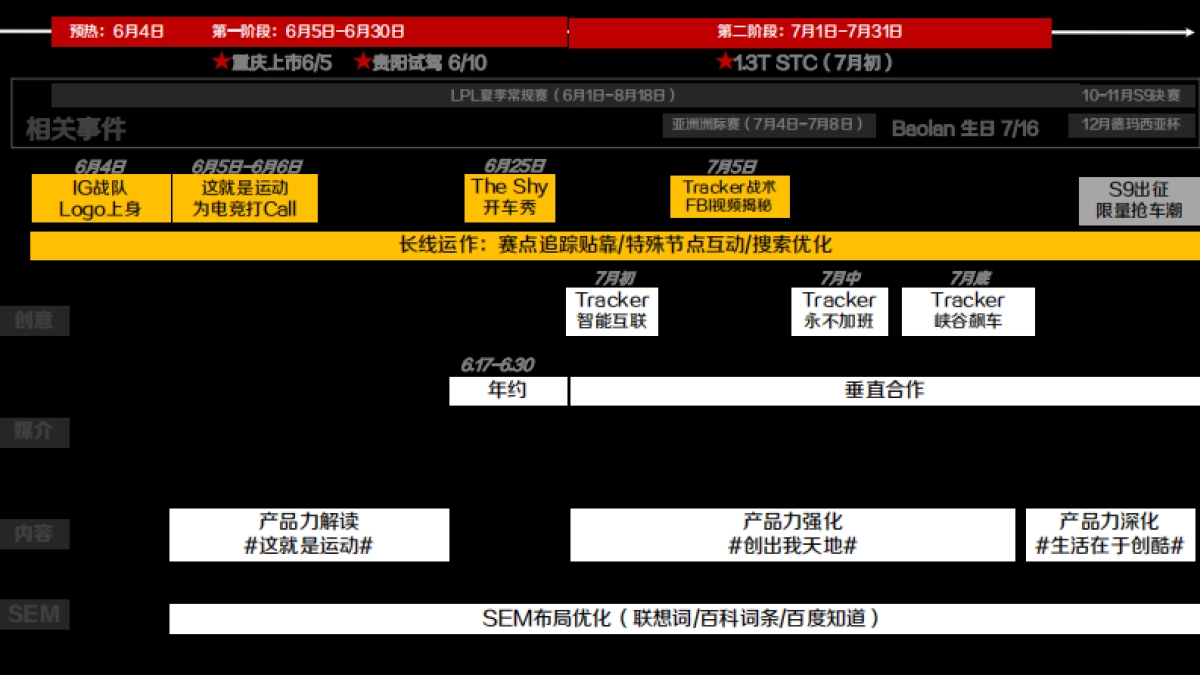Select the Tracker战术 FB视频揭秘 yellow box

[x=729, y=197]
